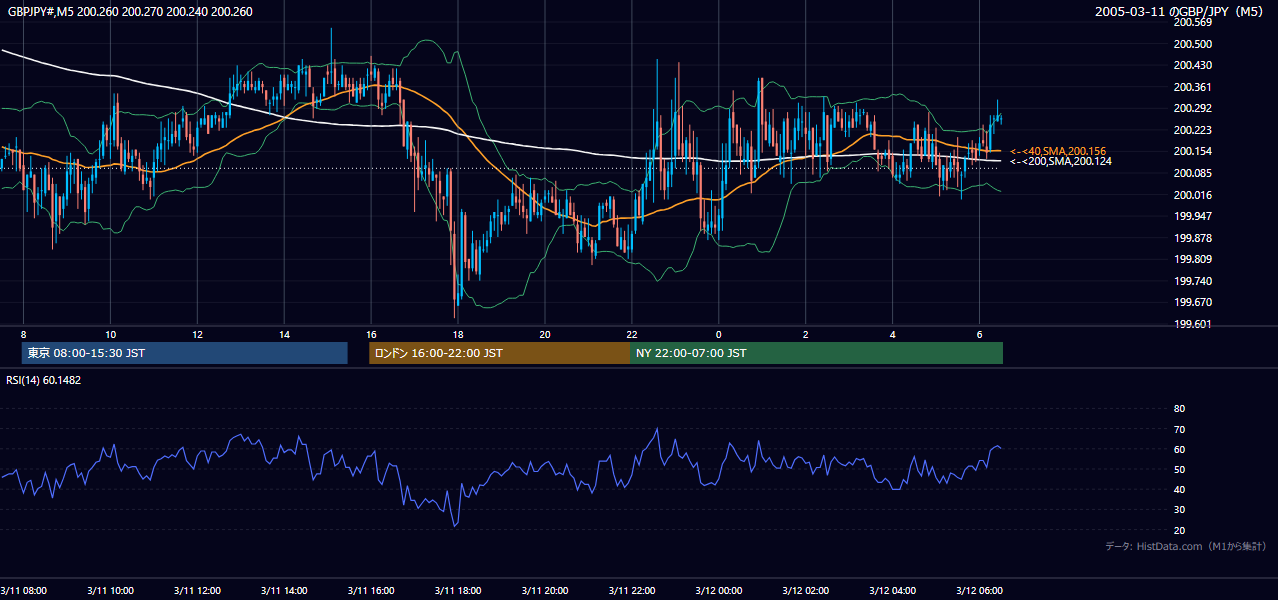
Task: Click the RSI 60 level label
Action: point(1179,449)
